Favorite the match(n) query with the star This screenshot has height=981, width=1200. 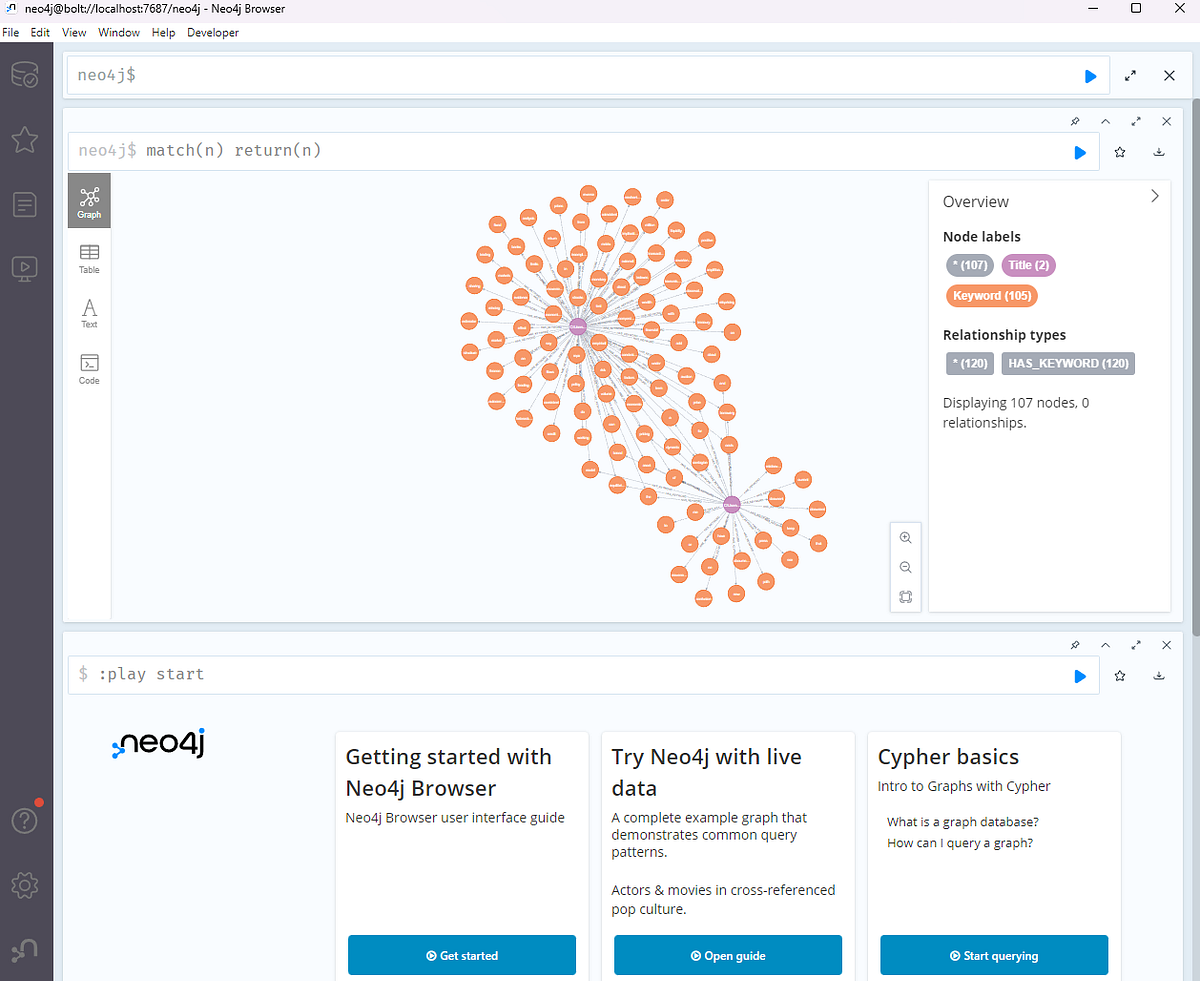pyautogui.click(x=1119, y=152)
